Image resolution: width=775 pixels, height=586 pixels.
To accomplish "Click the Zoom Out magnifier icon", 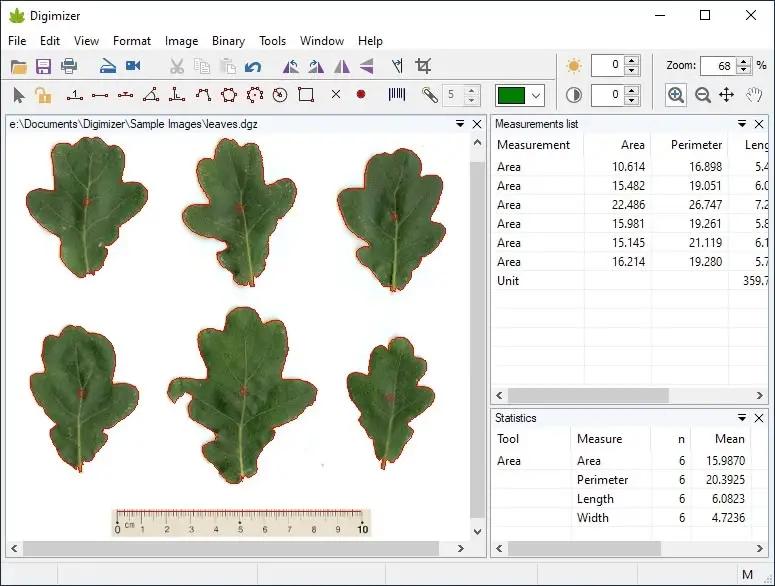I will click(703, 95).
